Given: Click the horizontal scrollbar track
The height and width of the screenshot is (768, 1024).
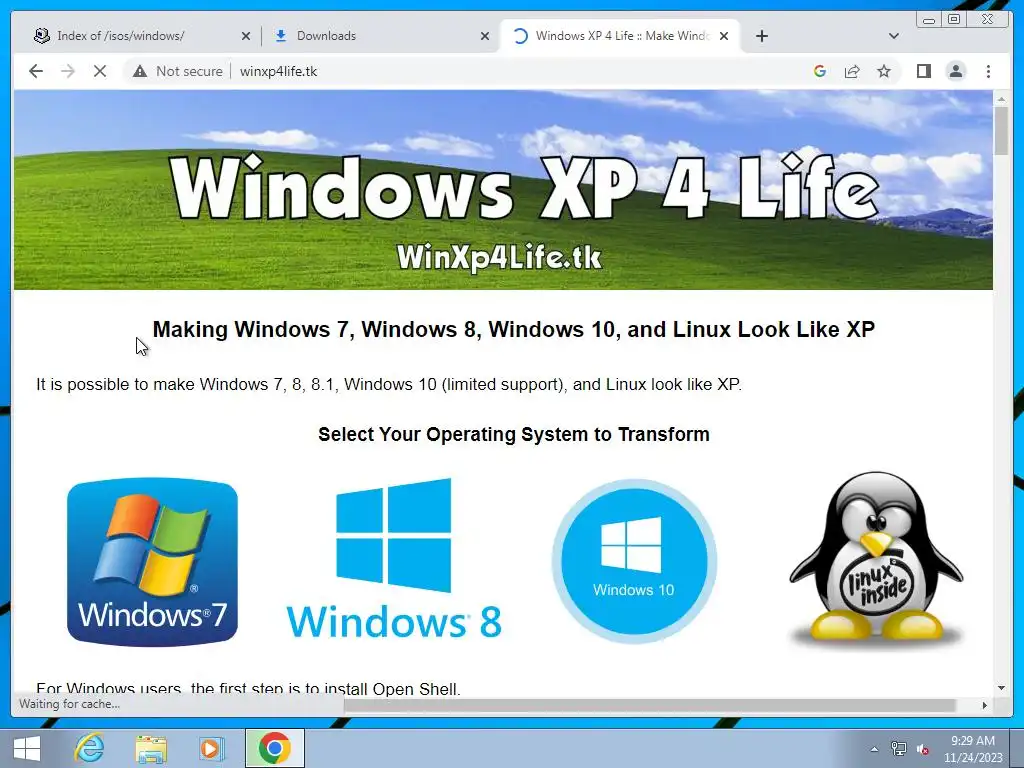Looking at the screenshot, I should pos(650,705).
